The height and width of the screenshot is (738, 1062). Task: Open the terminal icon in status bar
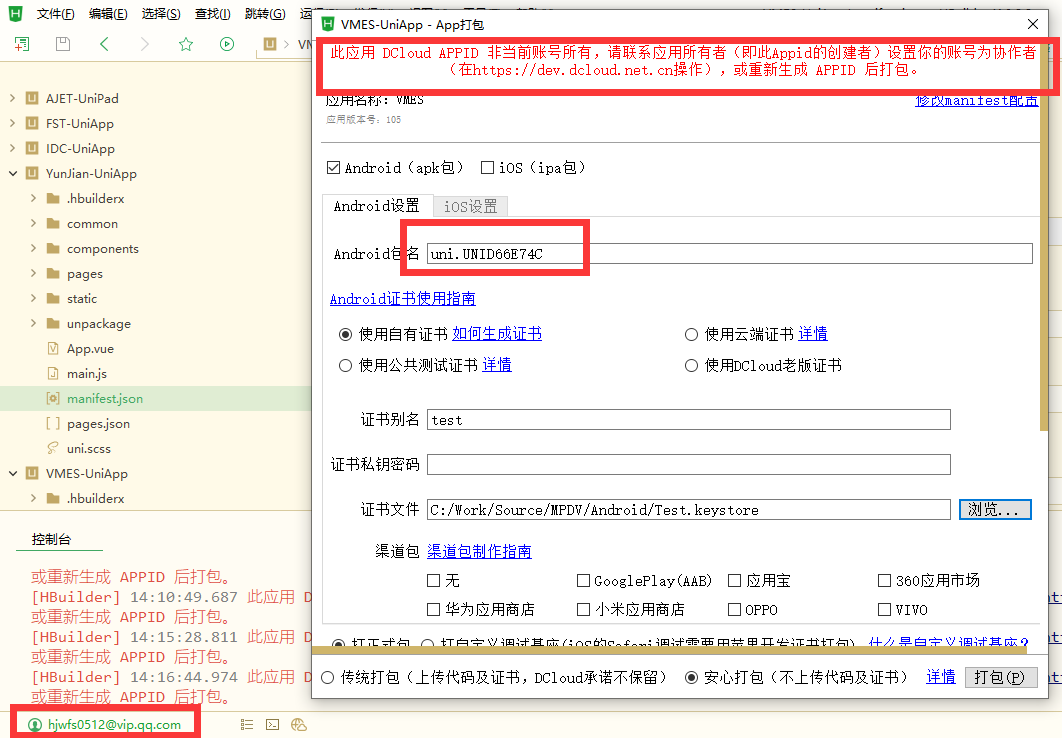pos(272,725)
